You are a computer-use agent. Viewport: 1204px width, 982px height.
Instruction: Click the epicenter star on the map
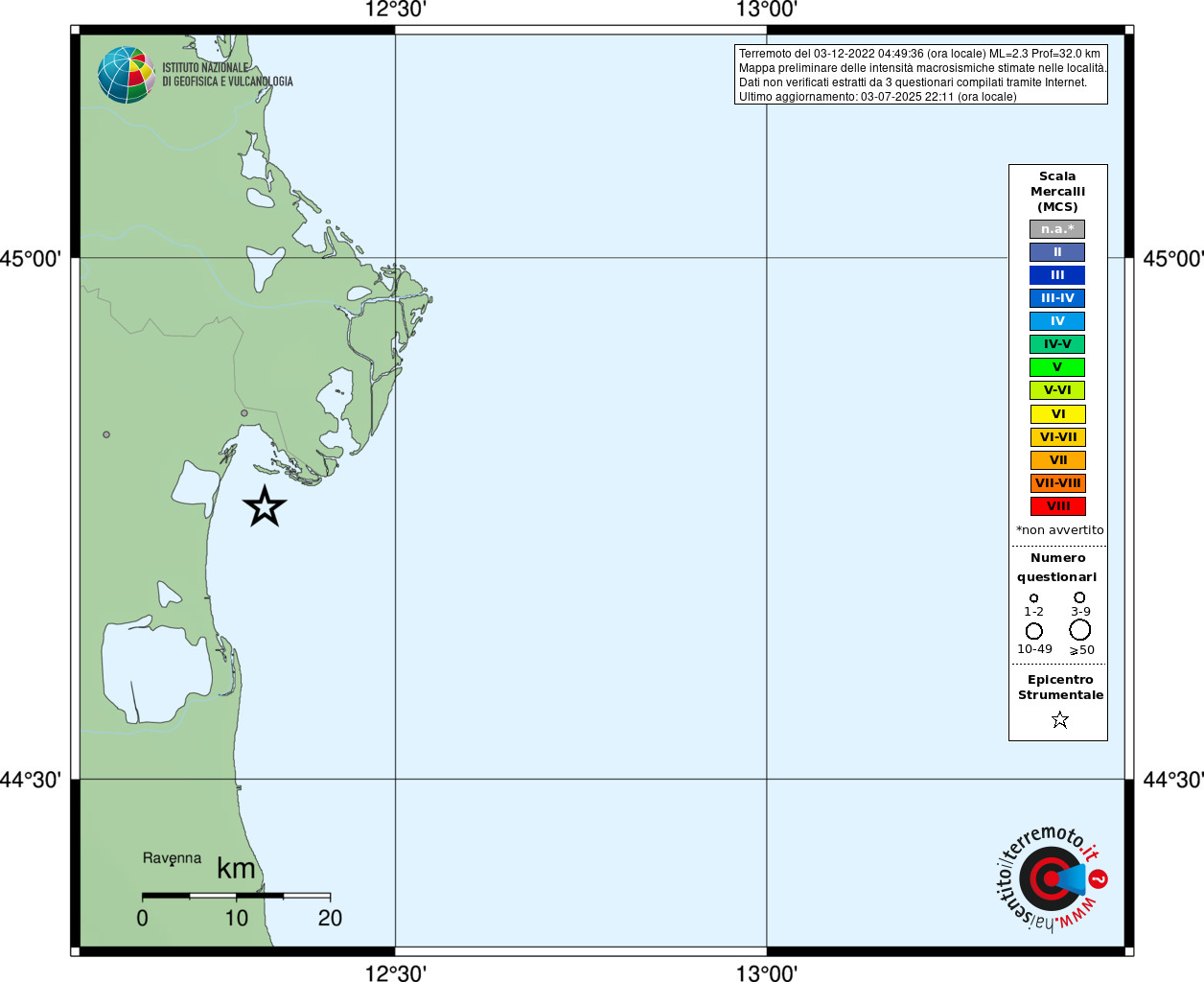point(265,505)
